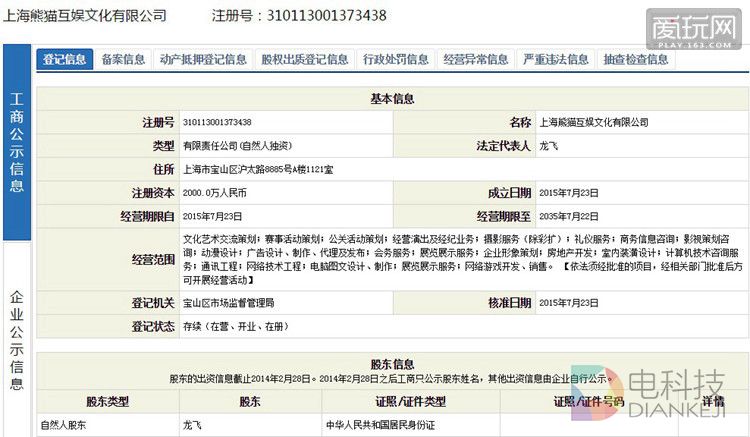Open the 严重违法信息 tab
This screenshot has height=437, width=750.
click(x=555, y=60)
